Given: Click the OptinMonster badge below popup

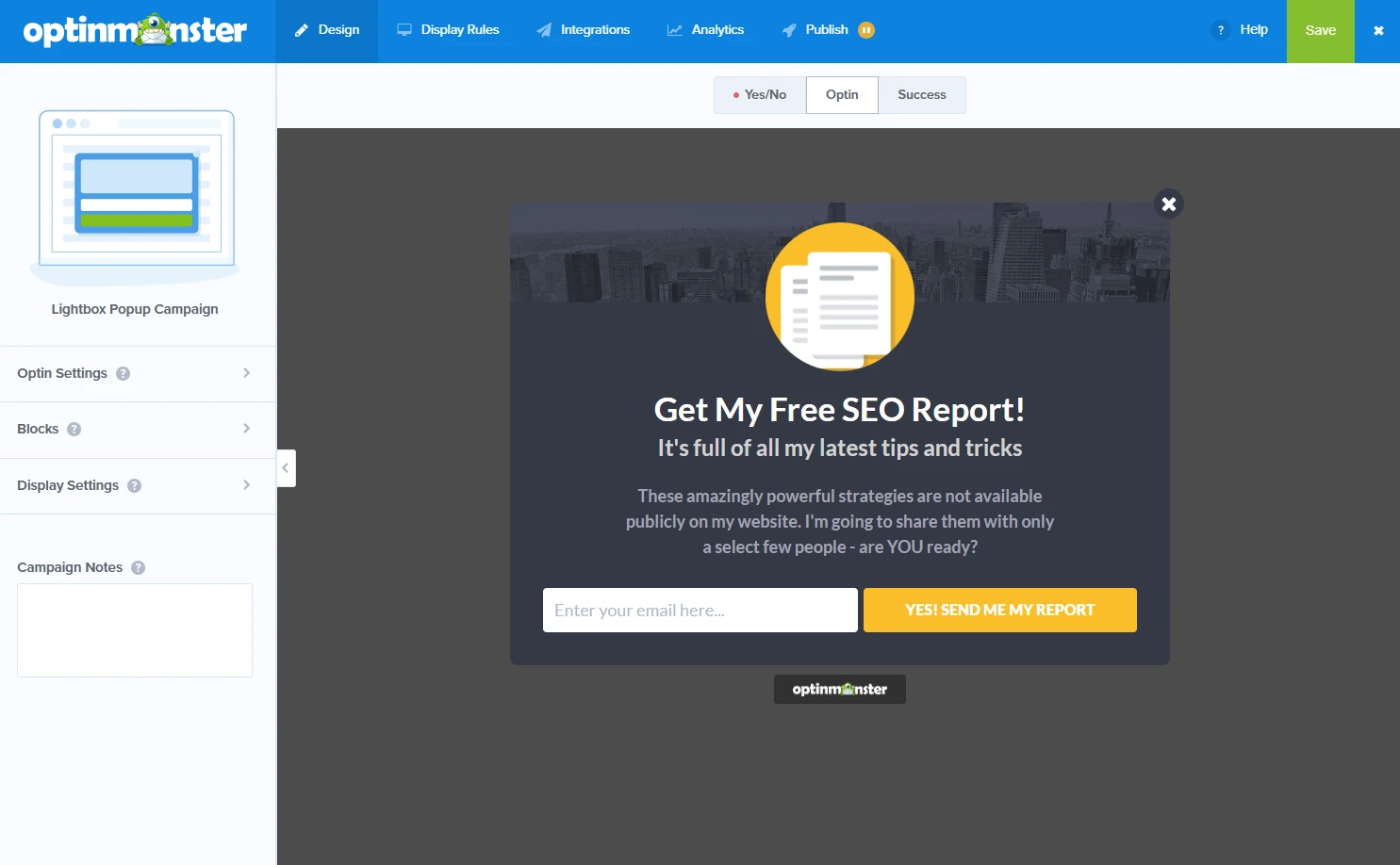Looking at the screenshot, I should (x=839, y=689).
